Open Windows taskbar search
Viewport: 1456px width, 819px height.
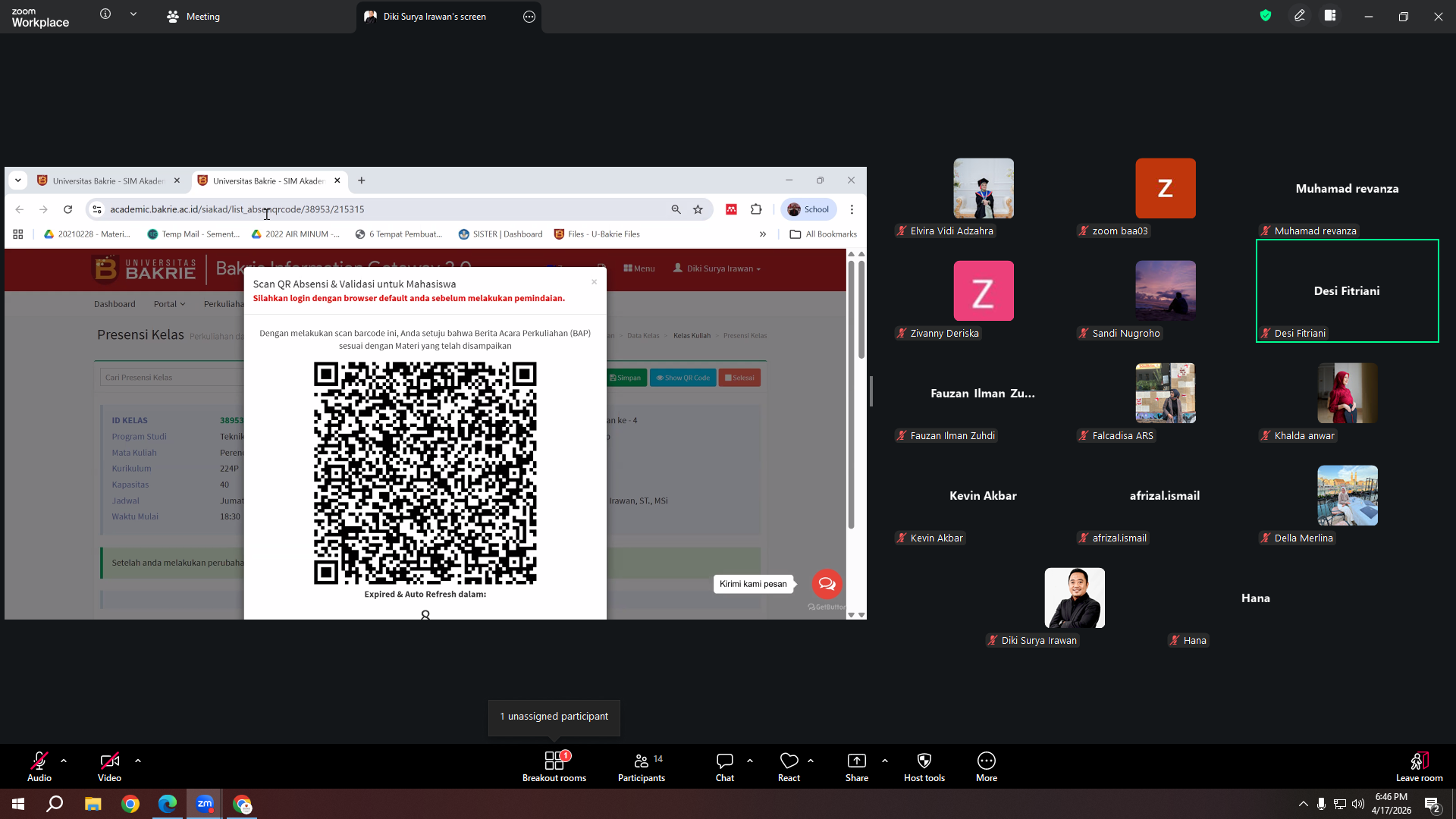[55, 804]
